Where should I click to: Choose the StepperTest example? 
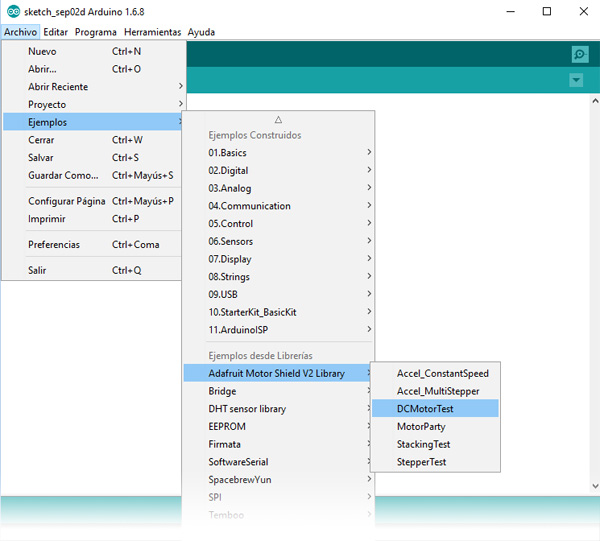pos(421,462)
